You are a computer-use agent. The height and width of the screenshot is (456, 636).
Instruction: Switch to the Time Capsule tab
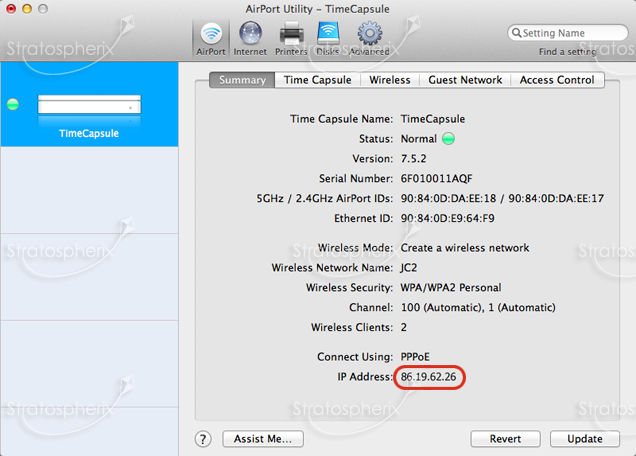coord(318,80)
